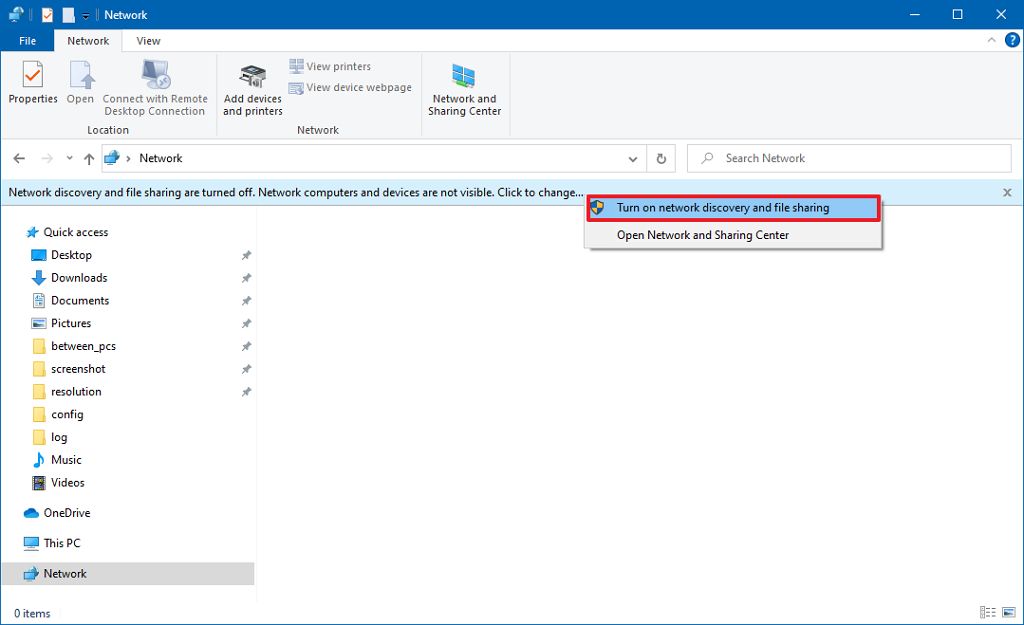Click the 0 items status text
1024x625 pixels.
pyautogui.click(x=32, y=613)
